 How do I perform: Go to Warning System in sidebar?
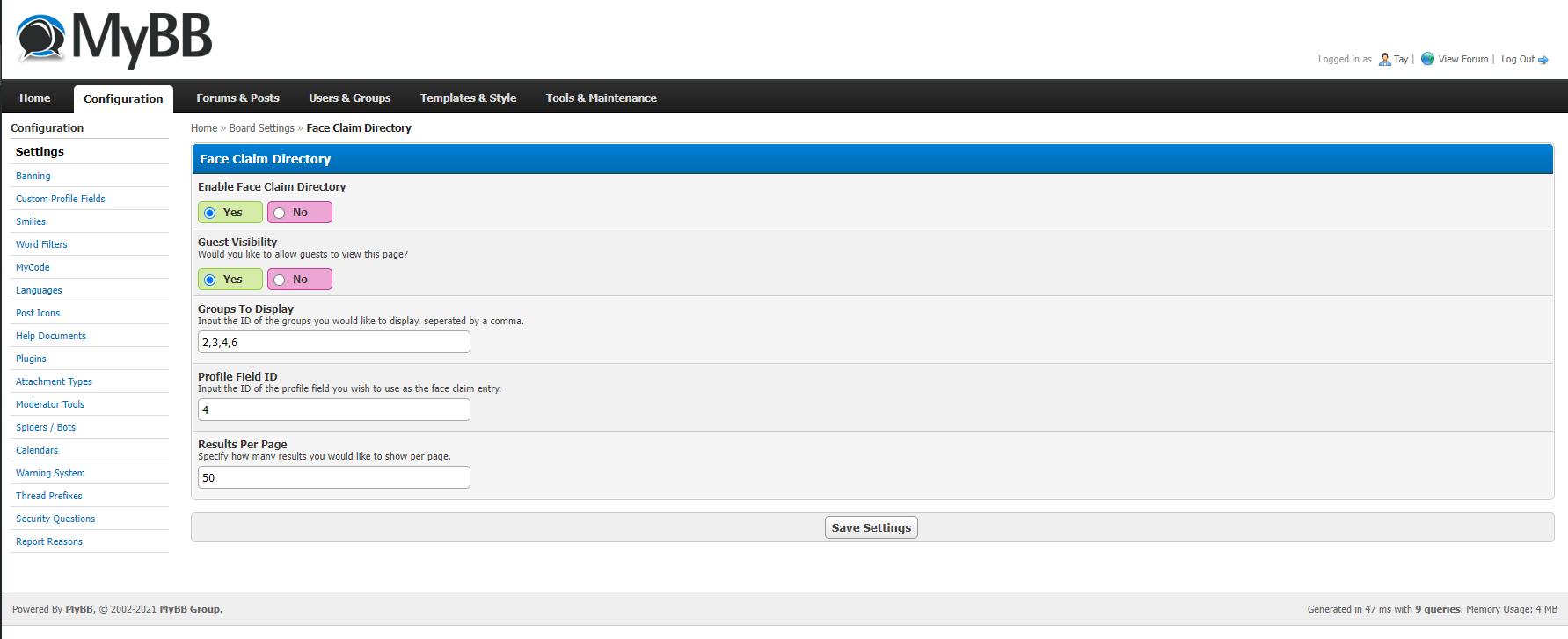(x=50, y=473)
